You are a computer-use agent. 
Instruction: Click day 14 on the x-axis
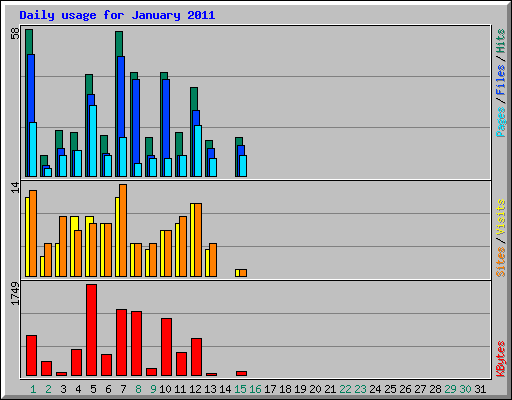tap(225, 389)
